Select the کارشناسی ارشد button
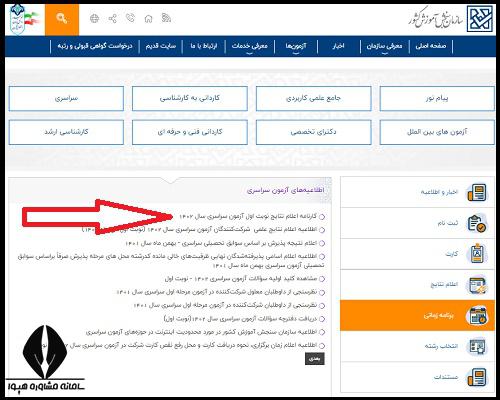The image size is (500, 400). [x=66, y=132]
